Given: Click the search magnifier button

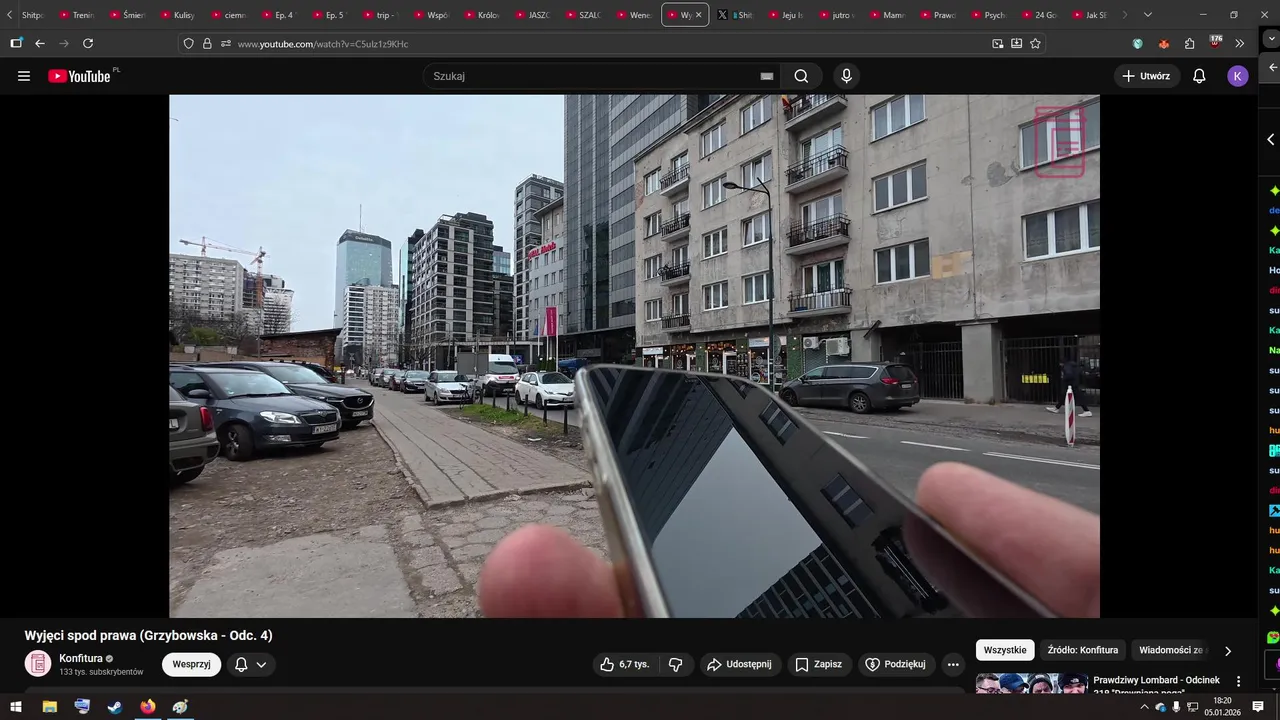Looking at the screenshot, I should (x=801, y=76).
